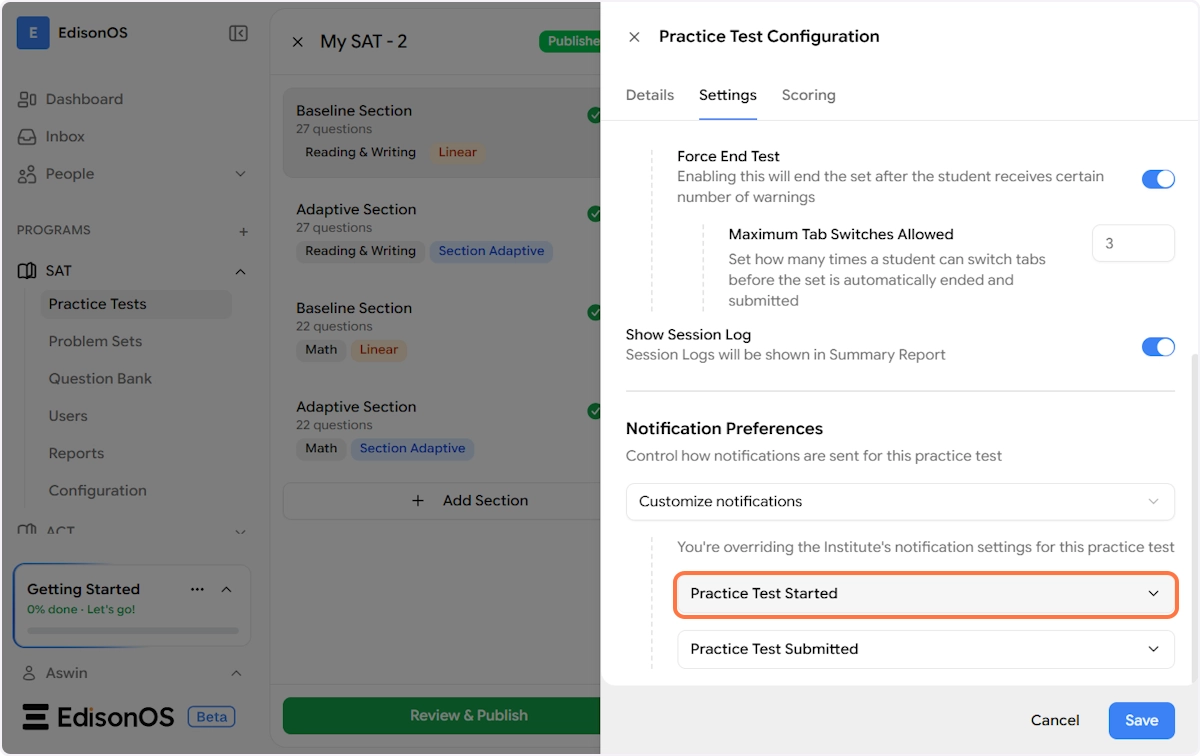Click the Maximum Tab Switches input field
The image size is (1200, 756).
click(x=1133, y=243)
